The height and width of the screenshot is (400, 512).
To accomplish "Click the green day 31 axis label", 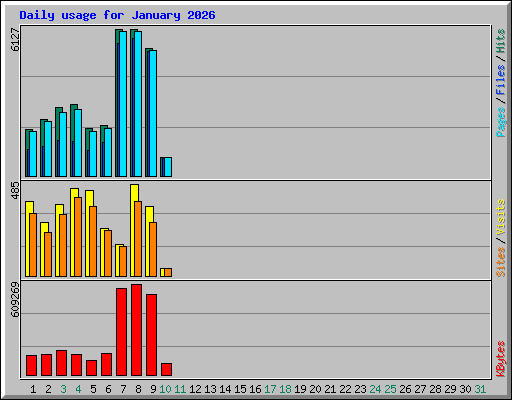I will (480, 389).
